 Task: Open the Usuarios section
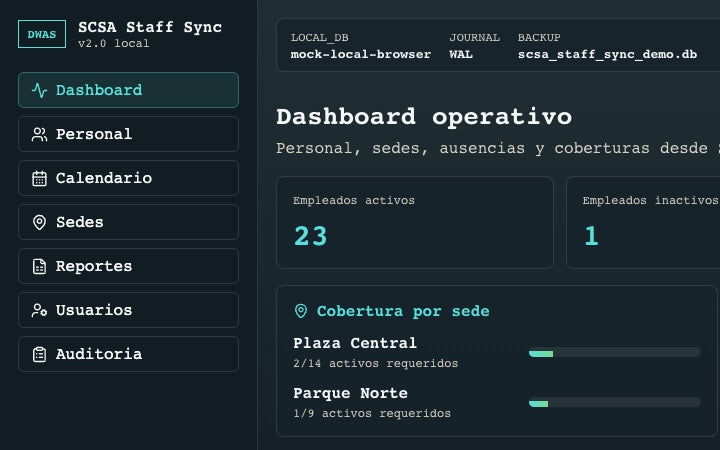129,310
